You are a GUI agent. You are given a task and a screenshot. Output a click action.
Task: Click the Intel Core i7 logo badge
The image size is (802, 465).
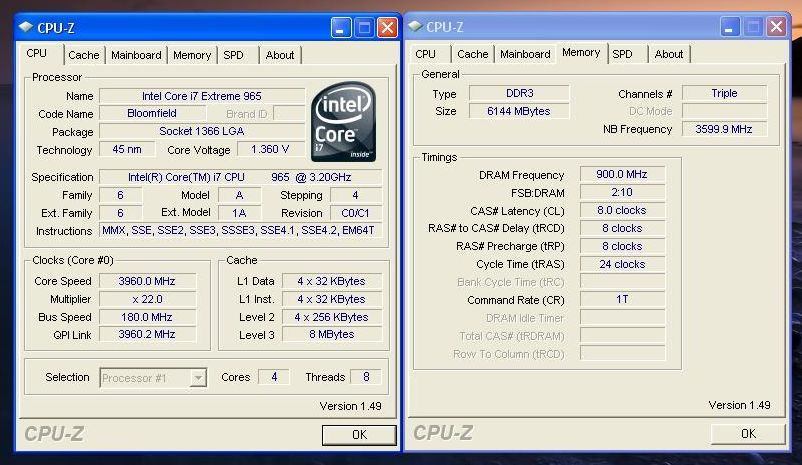[344, 122]
